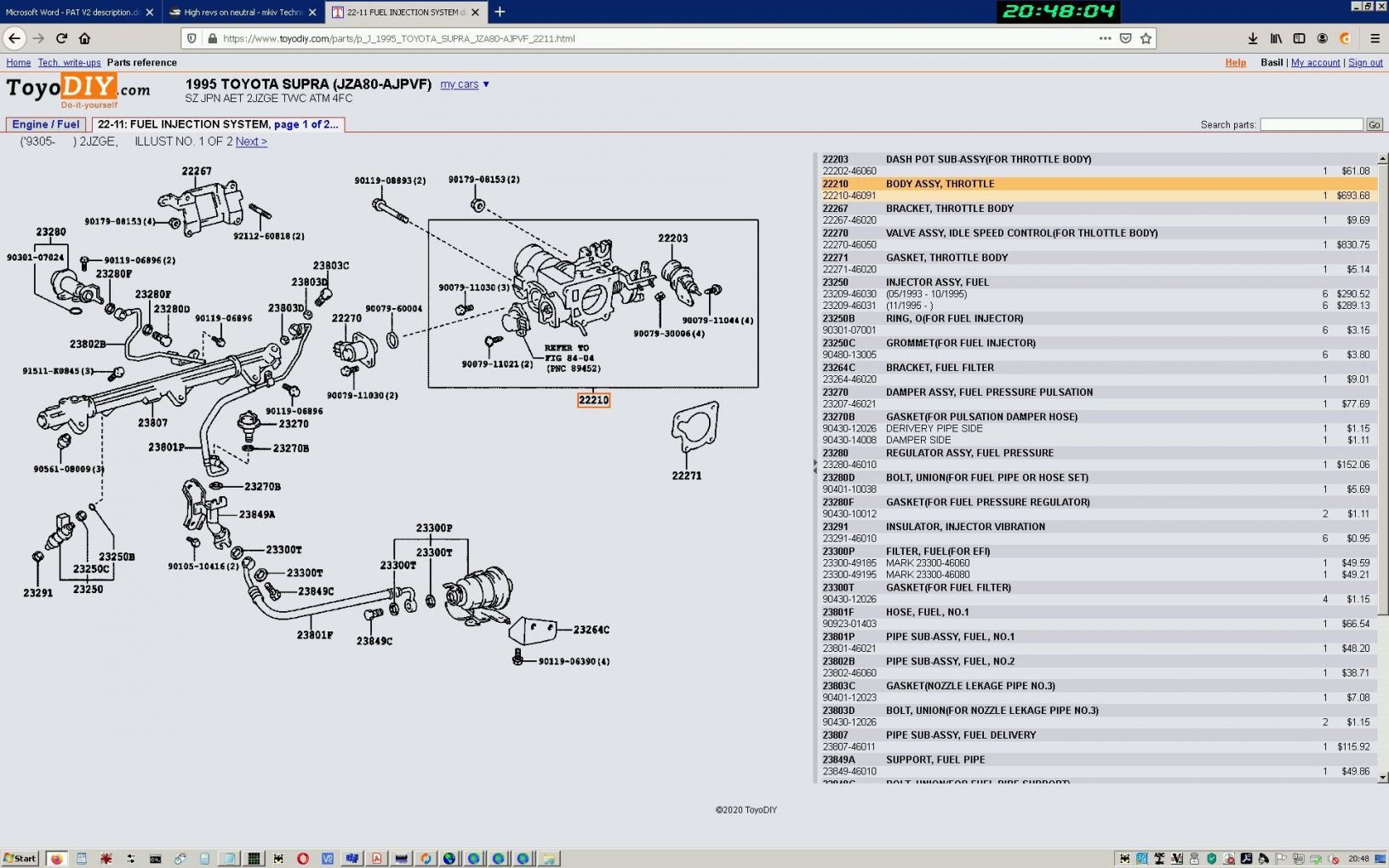Open Opera from the taskbar
Screen dimensions: 1389x868
pos(303,859)
